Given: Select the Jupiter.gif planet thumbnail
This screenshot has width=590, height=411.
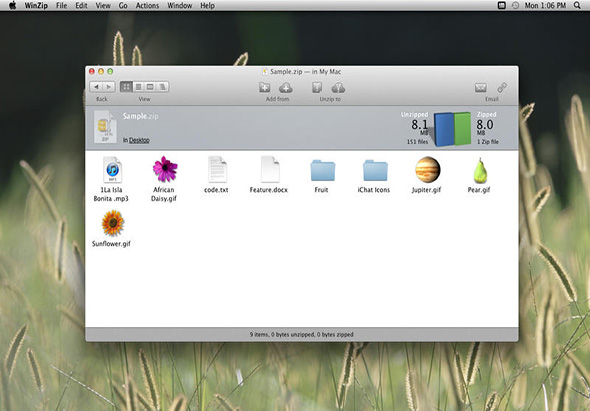Looking at the screenshot, I should click(427, 169).
